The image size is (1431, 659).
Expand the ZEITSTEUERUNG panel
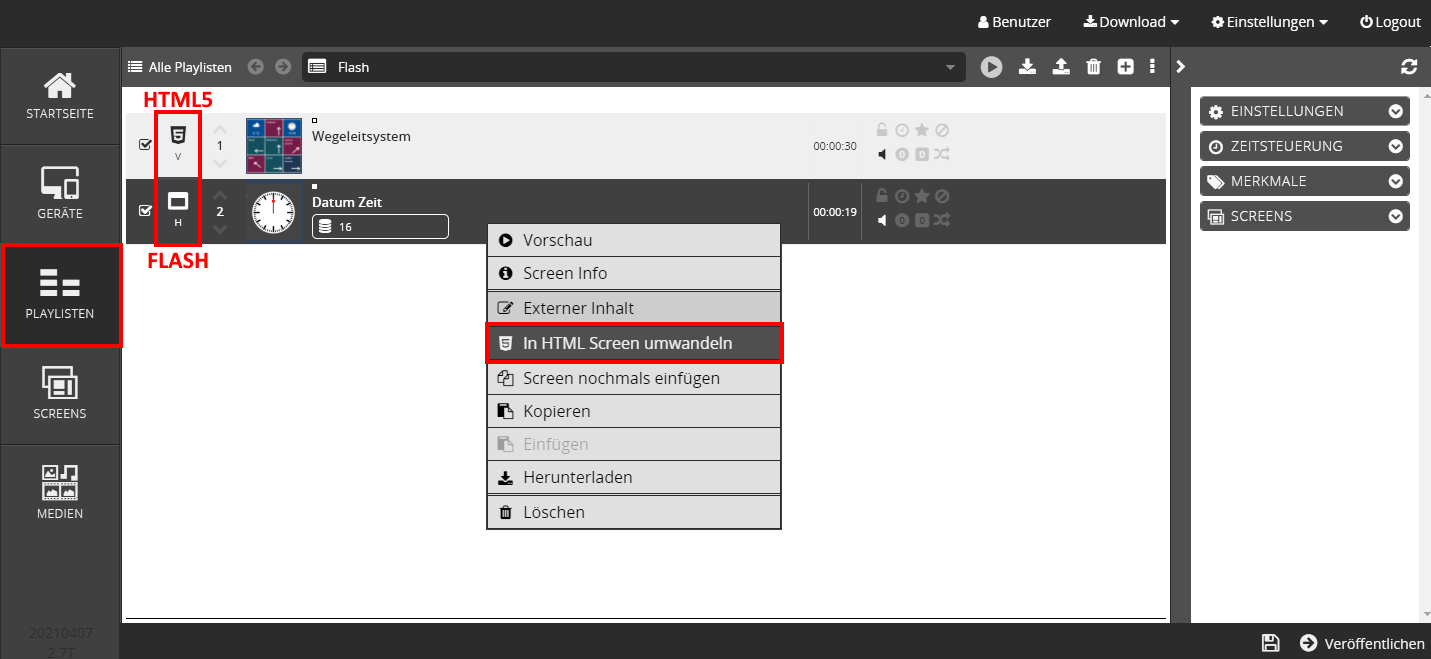(x=1304, y=146)
